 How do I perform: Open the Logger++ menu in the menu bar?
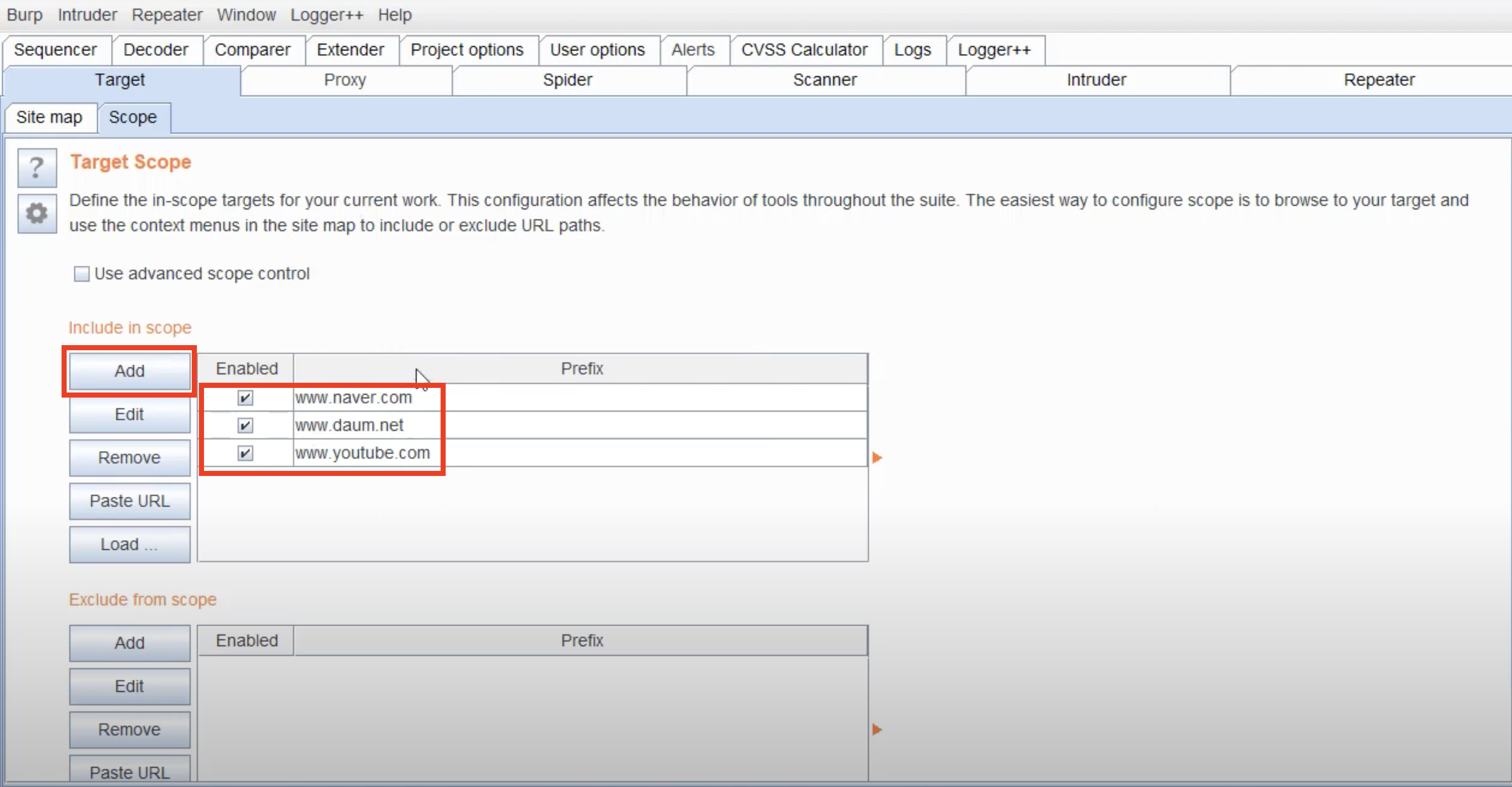coord(326,15)
